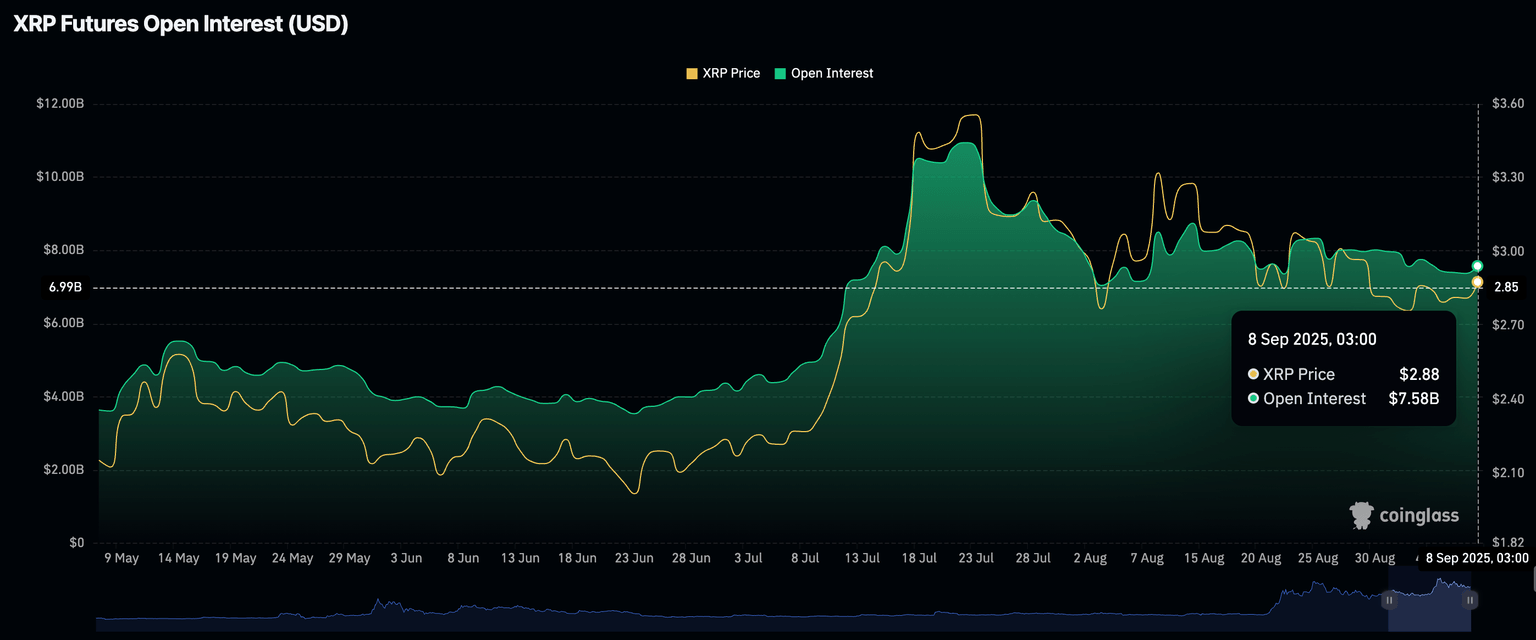
Task: Click the yellow XRP Price legend swatch
Action: [691, 73]
